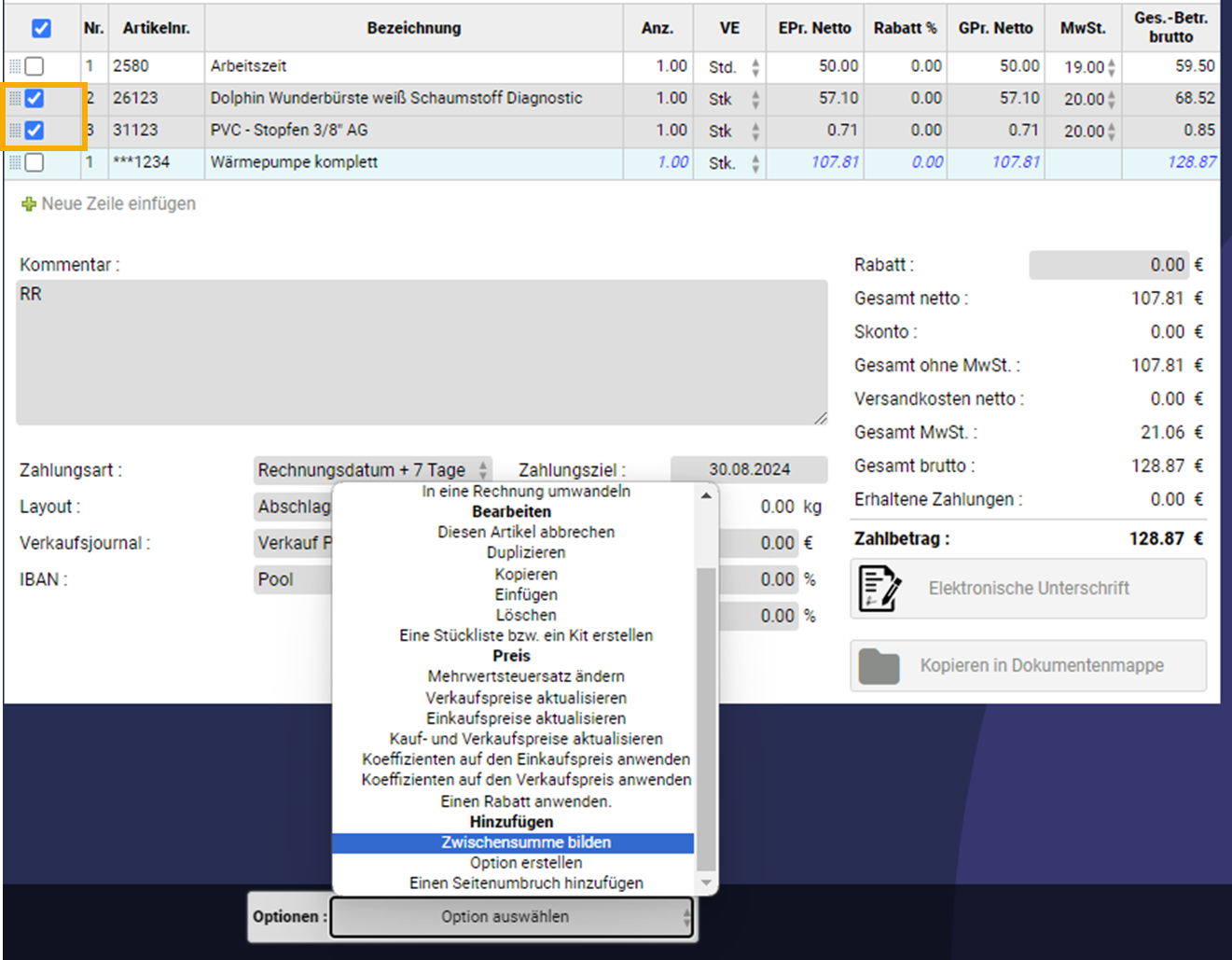
Task: Click the green plus icon for new row
Action: pos(29,203)
